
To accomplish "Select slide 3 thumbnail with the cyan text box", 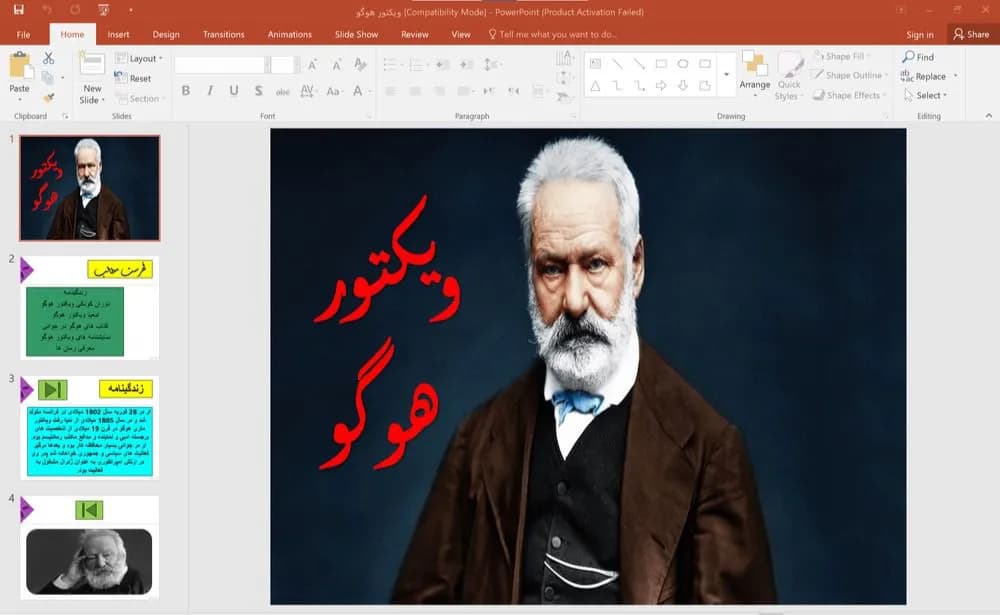I will tap(90, 427).
